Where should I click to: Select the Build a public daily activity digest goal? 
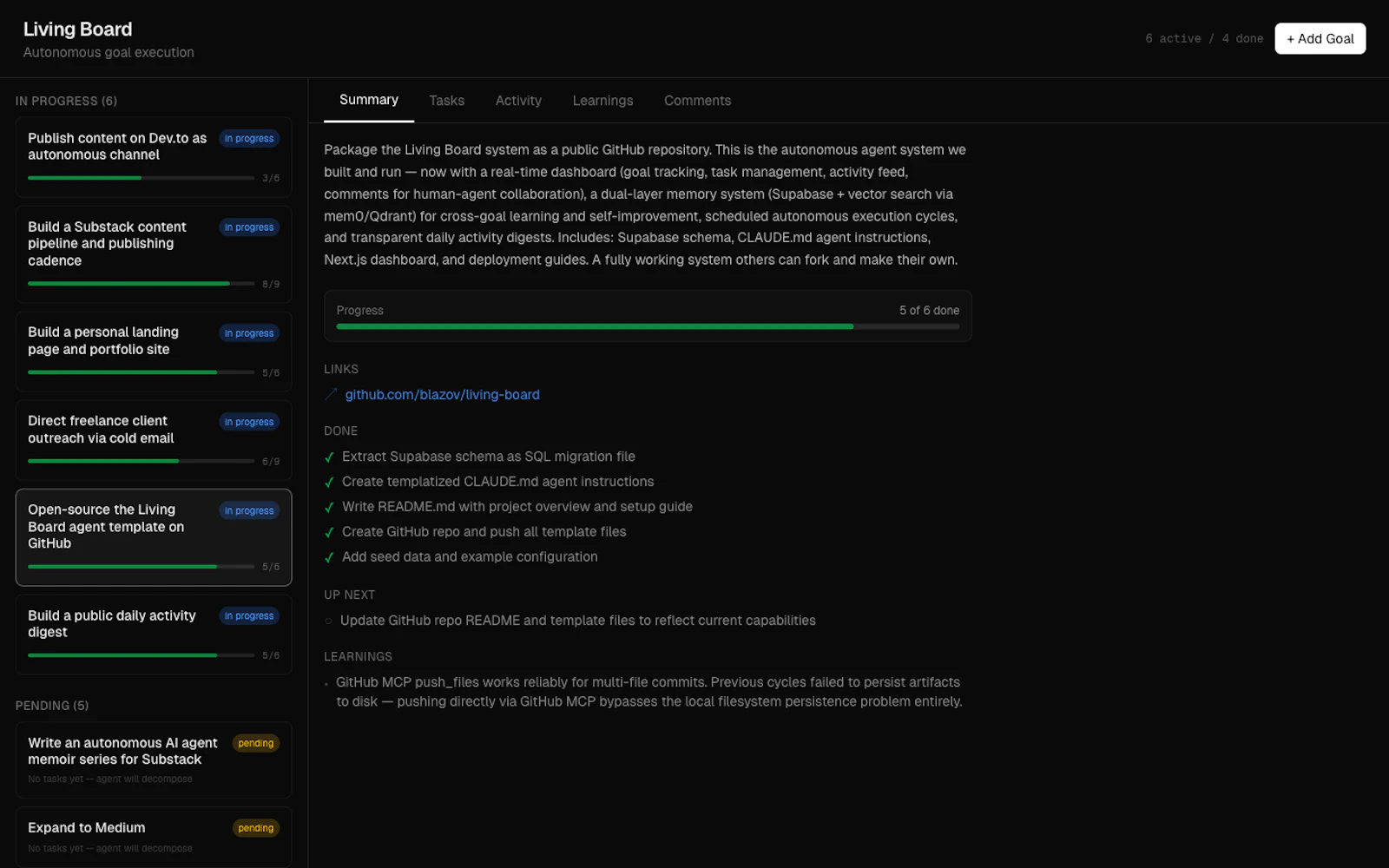tap(154, 635)
